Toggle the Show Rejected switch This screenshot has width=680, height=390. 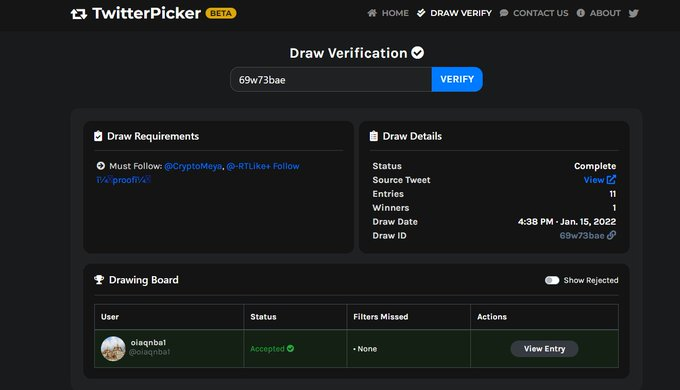552,280
